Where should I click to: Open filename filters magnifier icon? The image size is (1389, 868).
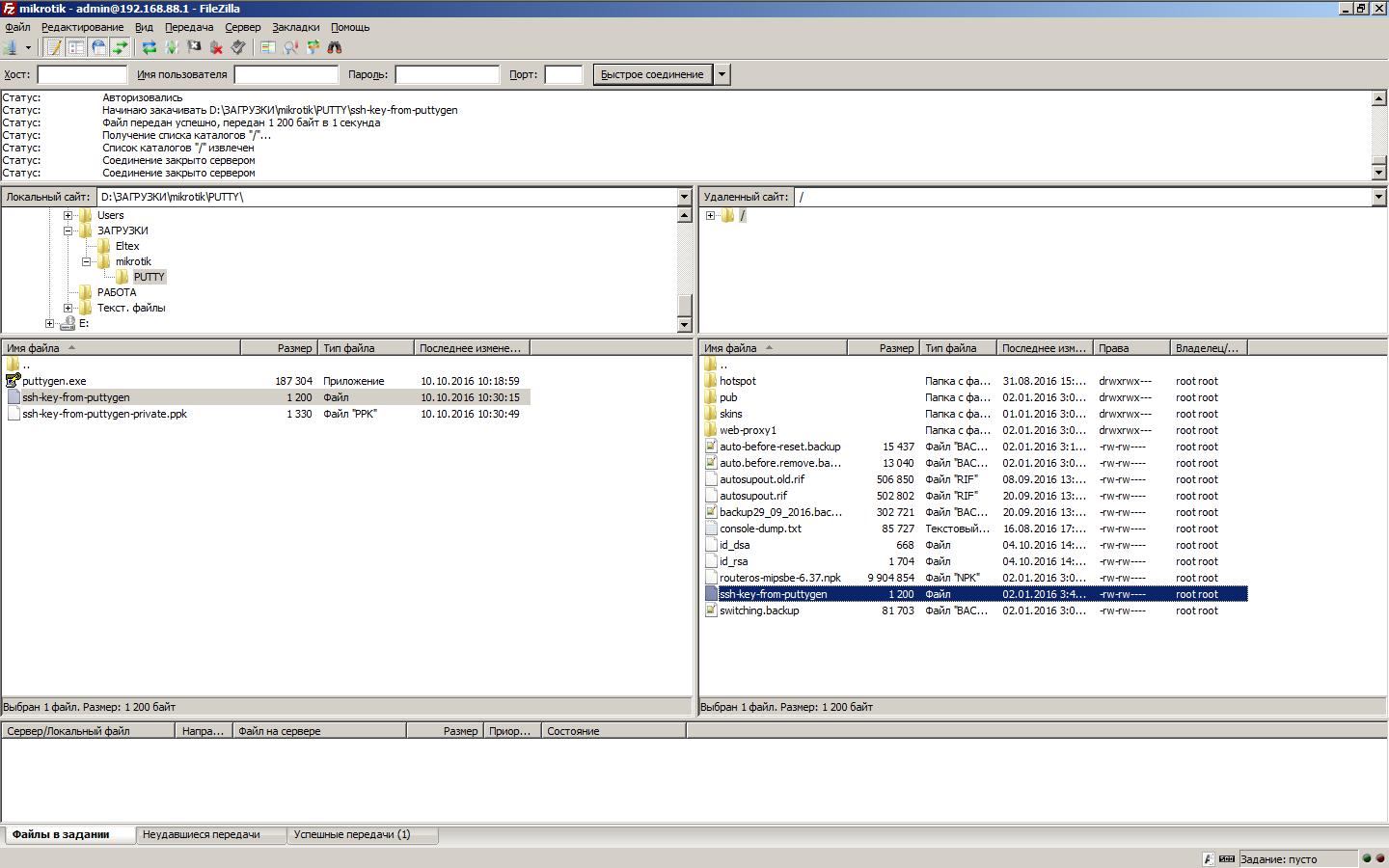click(x=290, y=47)
